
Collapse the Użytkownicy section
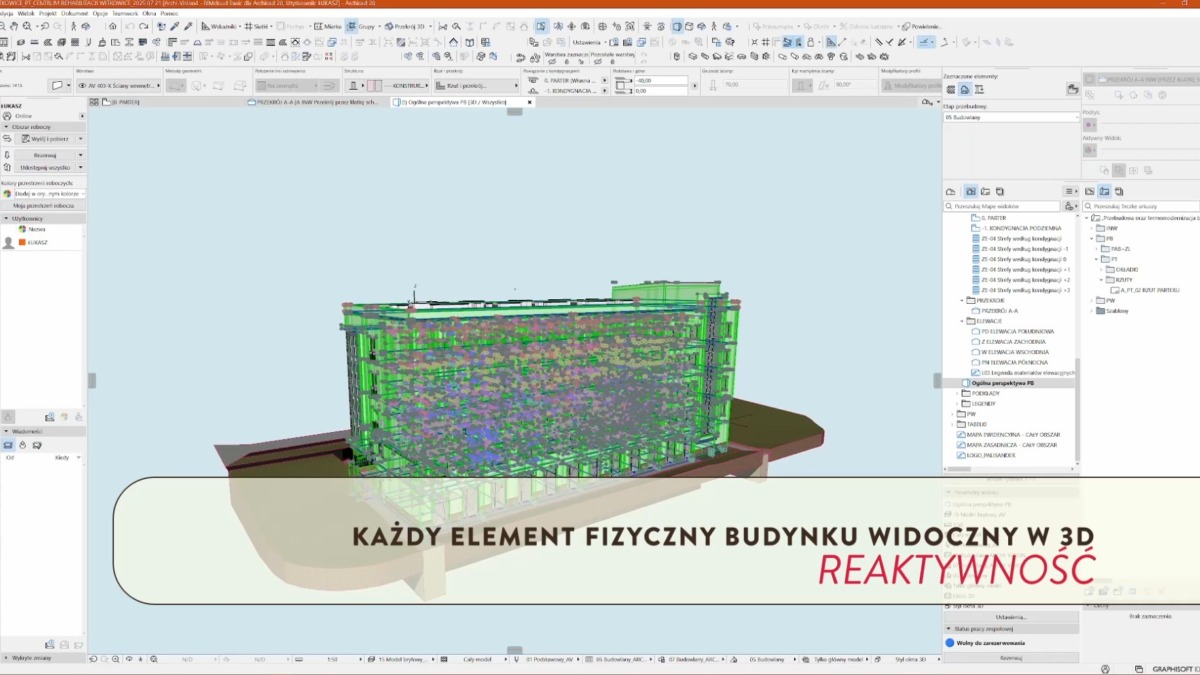(7, 217)
